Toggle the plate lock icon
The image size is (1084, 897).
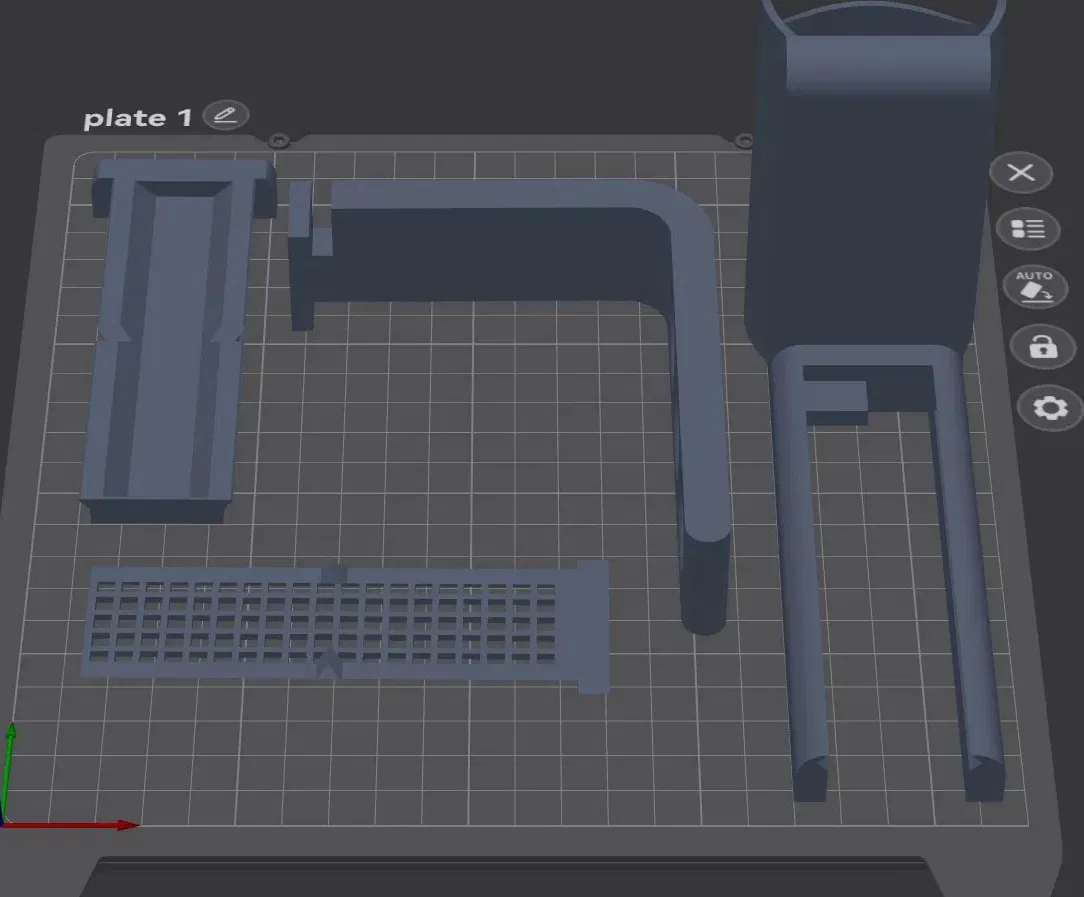[x=1043, y=346]
